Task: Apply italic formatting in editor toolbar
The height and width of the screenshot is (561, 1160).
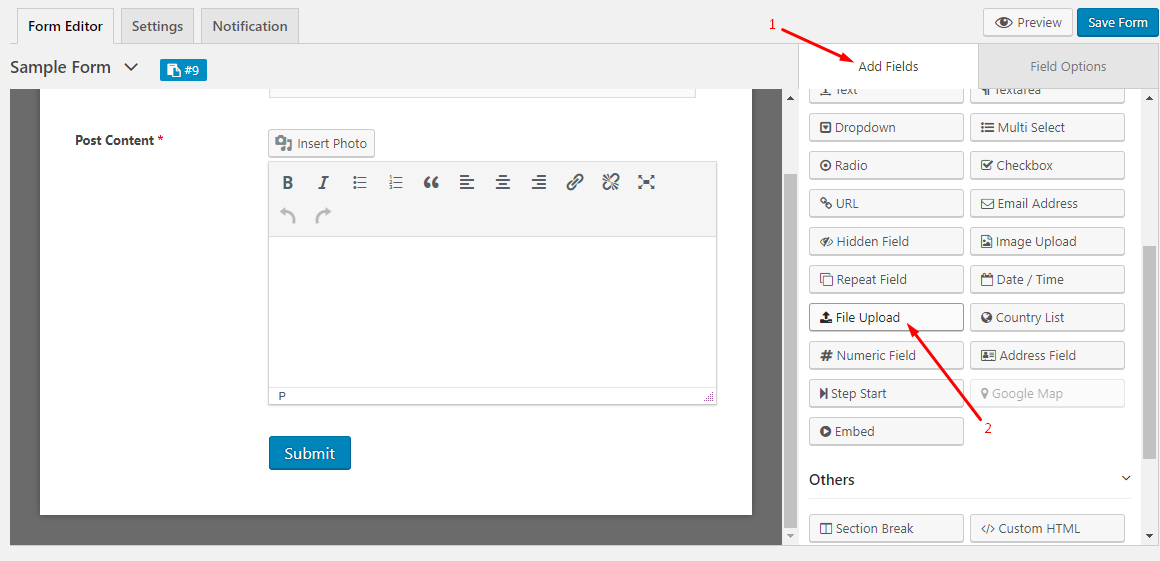Action: (x=323, y=183)
